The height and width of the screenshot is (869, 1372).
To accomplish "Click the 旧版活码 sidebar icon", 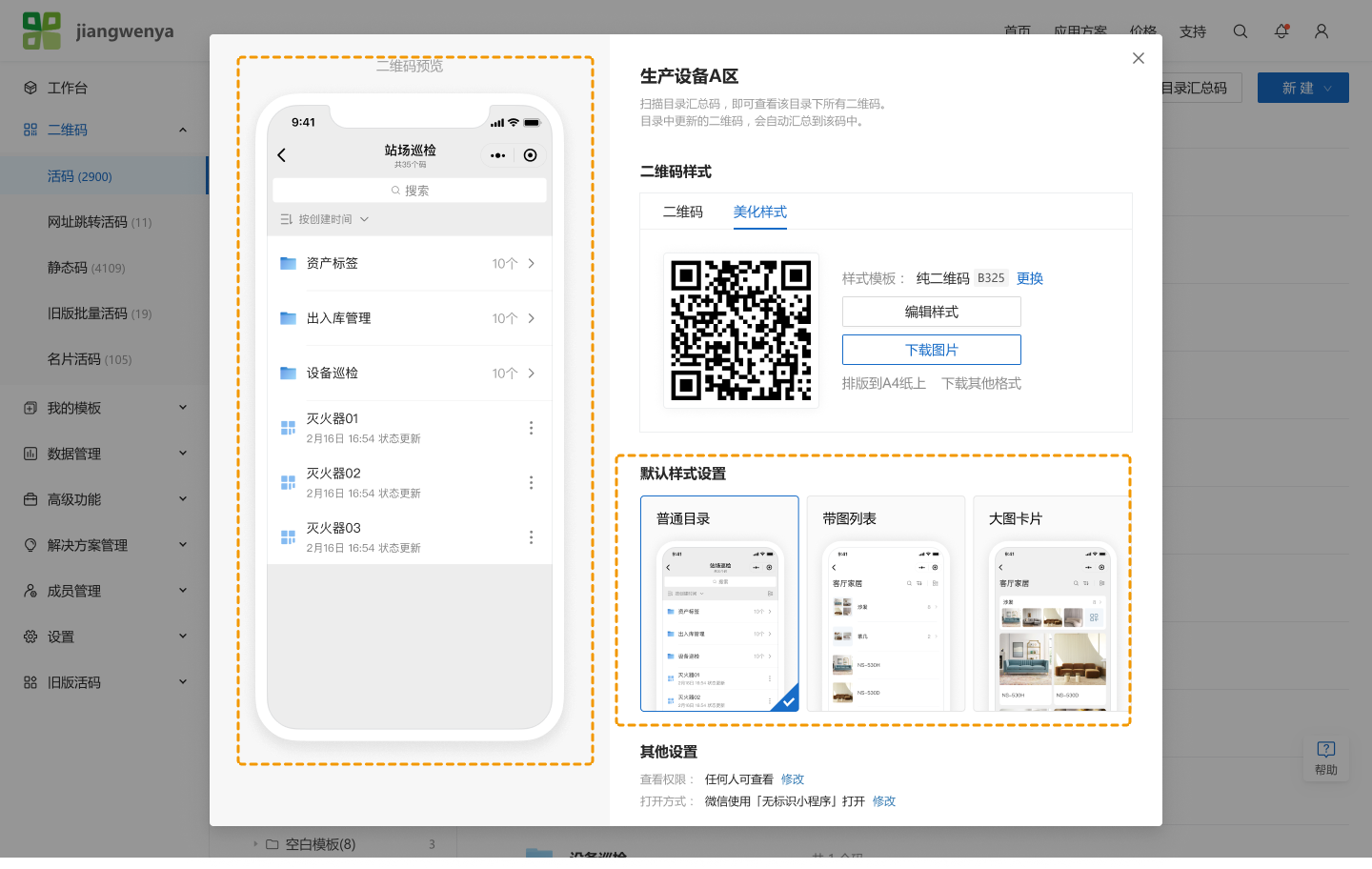I will tap(30, 682).
